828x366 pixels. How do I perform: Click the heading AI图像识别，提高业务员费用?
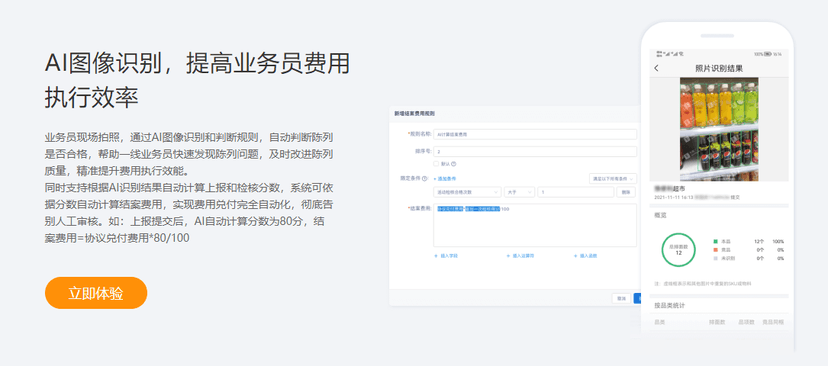coord(197,64)
